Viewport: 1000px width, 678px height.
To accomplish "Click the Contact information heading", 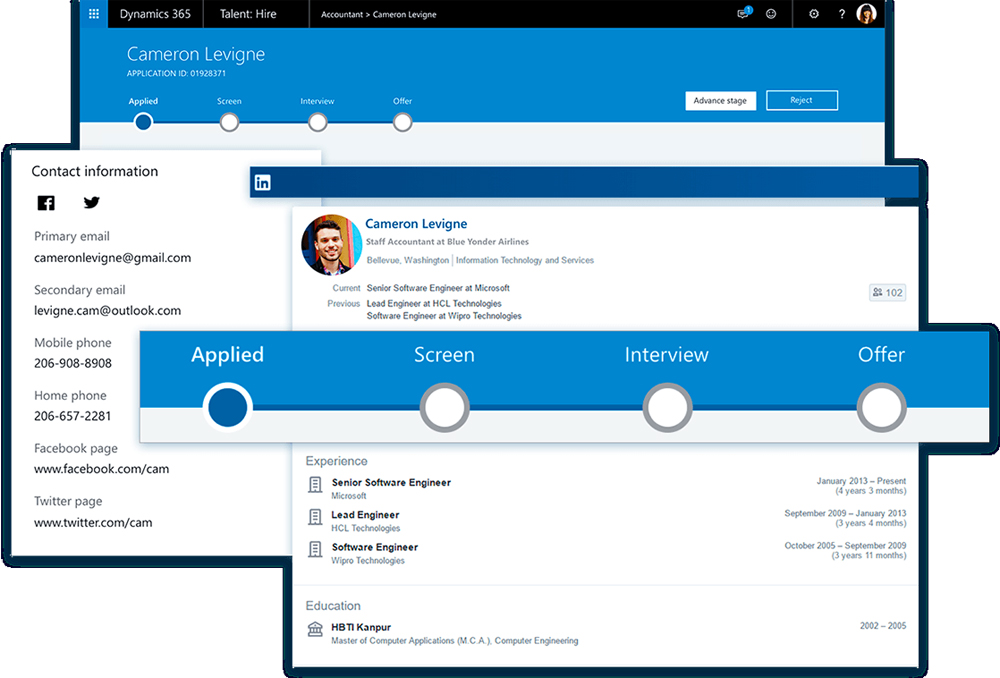I will click(95, 172).
